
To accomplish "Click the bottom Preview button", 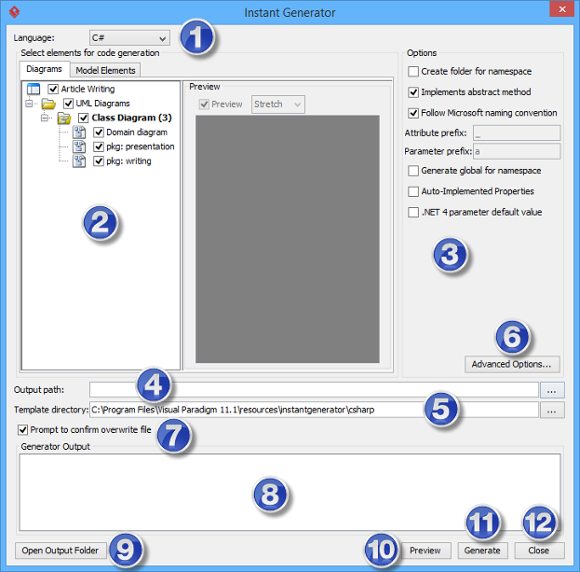I will 425,550.
